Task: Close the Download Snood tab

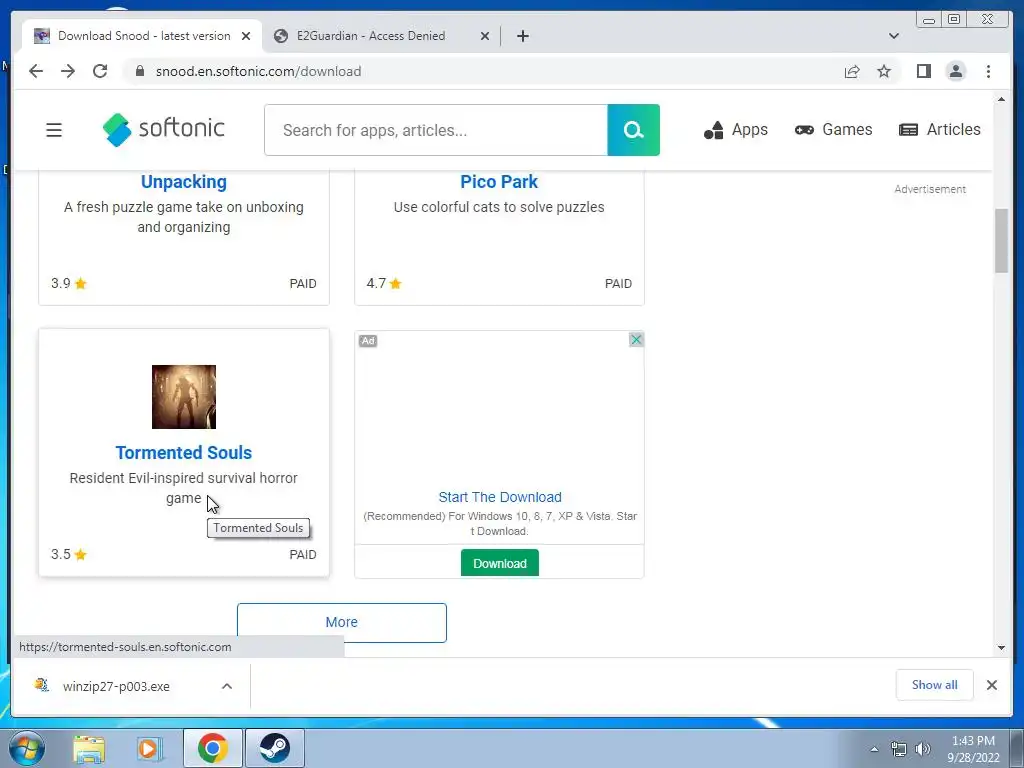Action: pos(246,36)
